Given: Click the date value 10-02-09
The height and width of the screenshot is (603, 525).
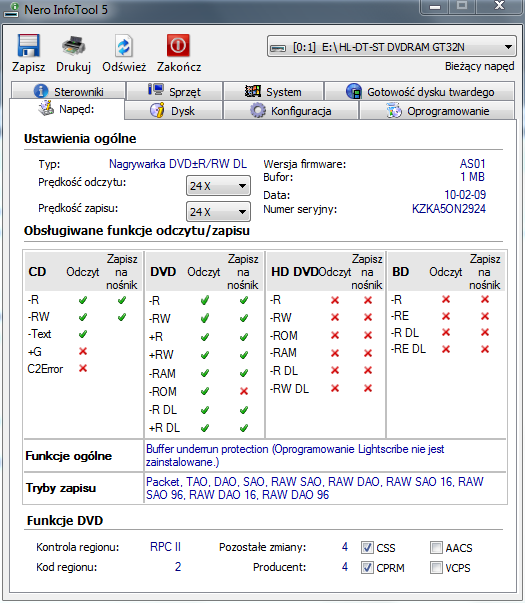Looking at the screenshot, I should (465, 195).
